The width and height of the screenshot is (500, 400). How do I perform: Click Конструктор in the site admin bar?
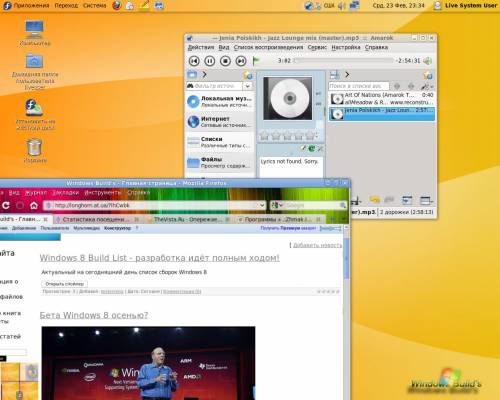[x=117, y=228]
